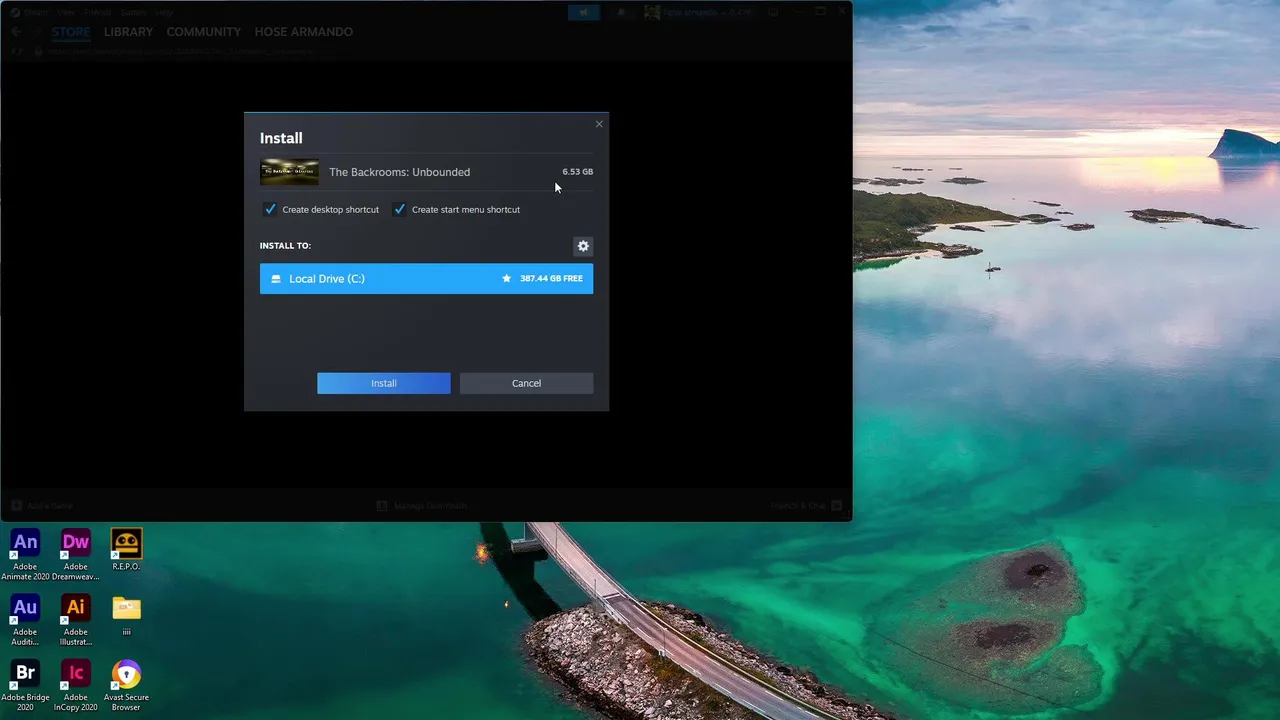
Task: Click Manage Downloads in Steam footer
Action: click(422, 506)
